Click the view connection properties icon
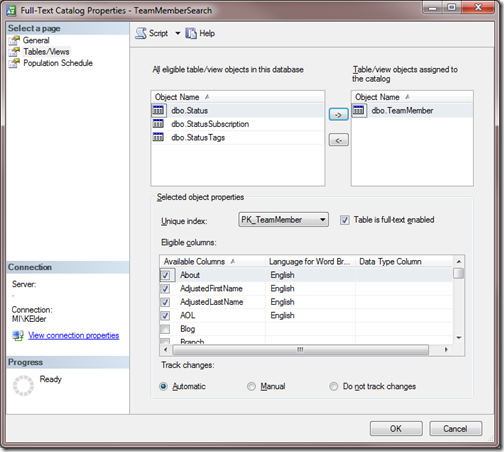Screen dimensions: 504x452 18,335
